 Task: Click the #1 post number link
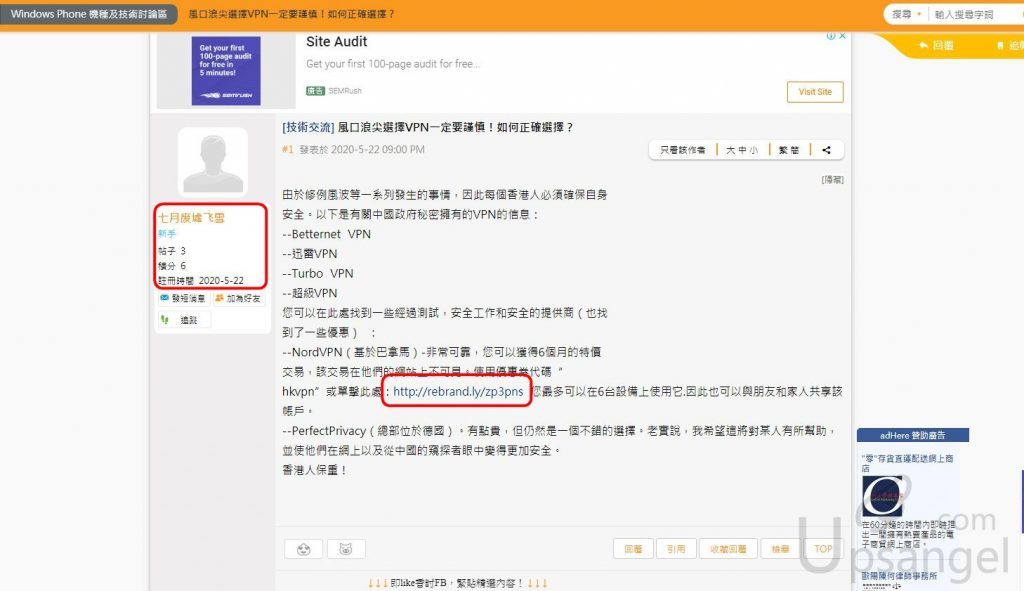click(287, 150)
